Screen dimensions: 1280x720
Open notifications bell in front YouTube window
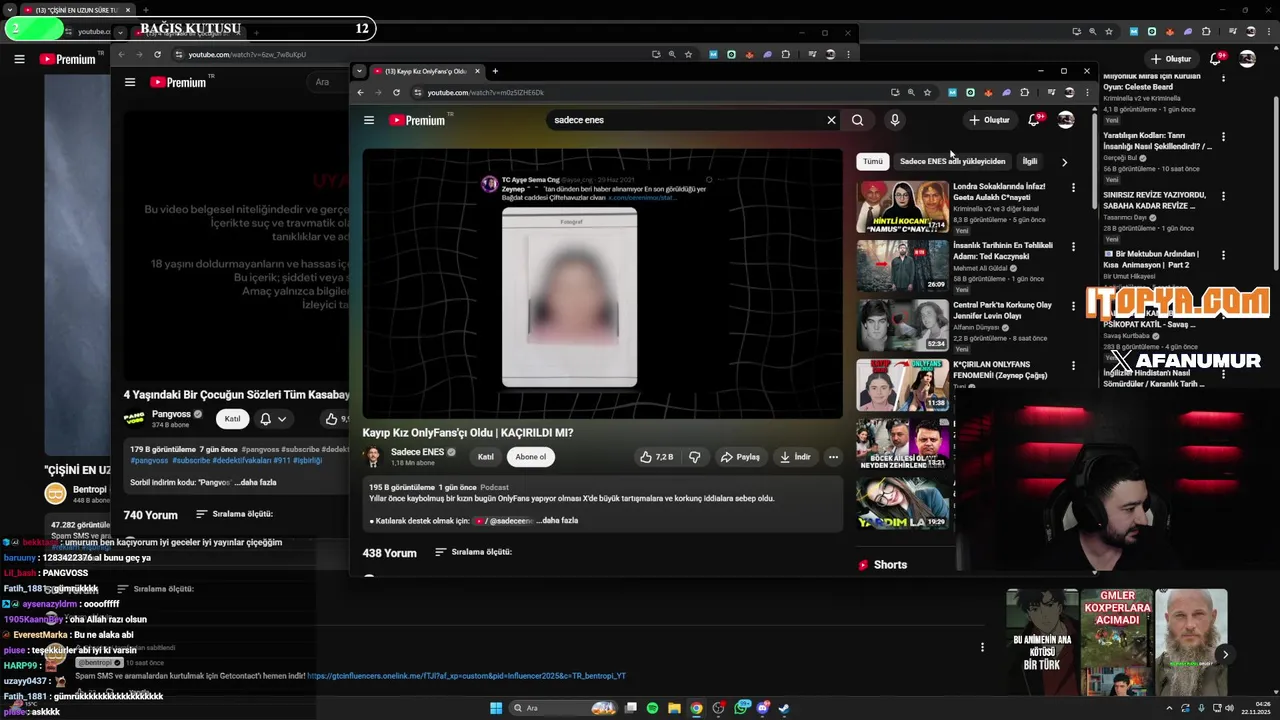coord(1034,120)
